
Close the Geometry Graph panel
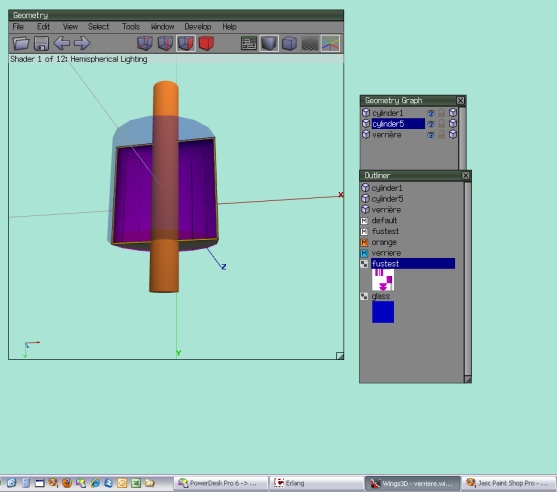(460, 101)
